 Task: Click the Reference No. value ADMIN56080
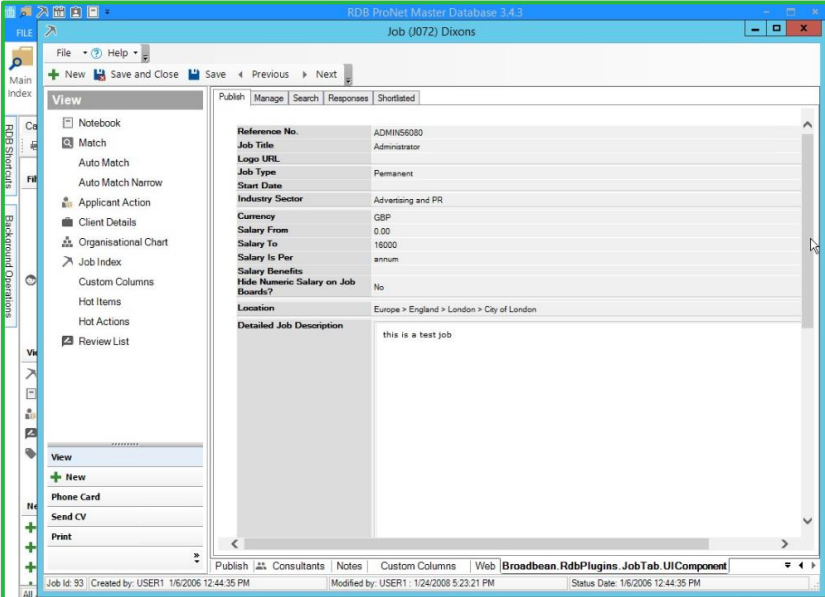point(398,133)
